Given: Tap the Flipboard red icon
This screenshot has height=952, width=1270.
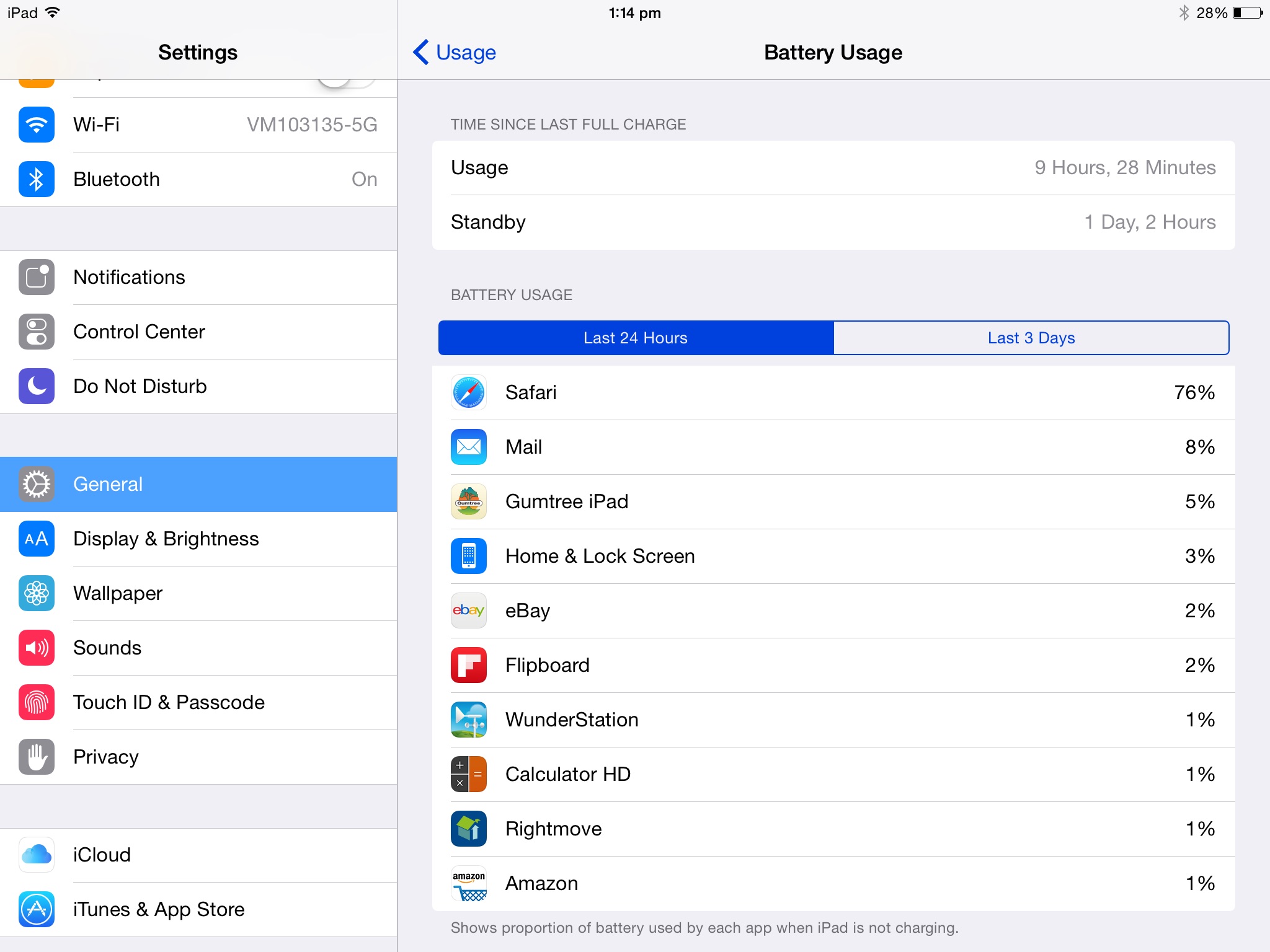Looking at the screenshot, I should point(468,665).
